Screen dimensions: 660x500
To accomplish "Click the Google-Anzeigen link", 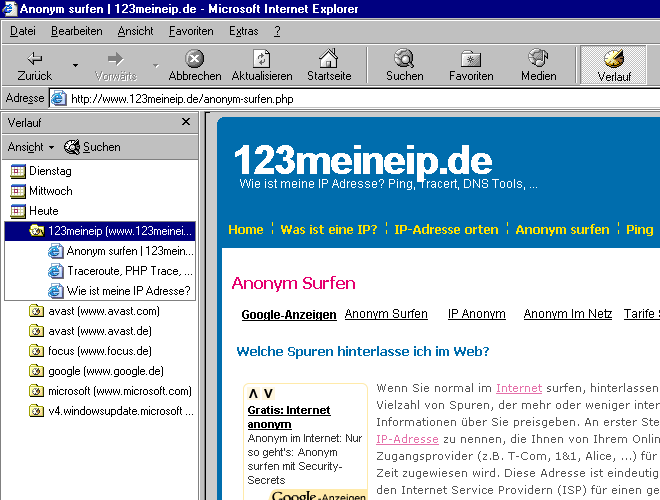I will pyautogui.click(x=289, y=315).
